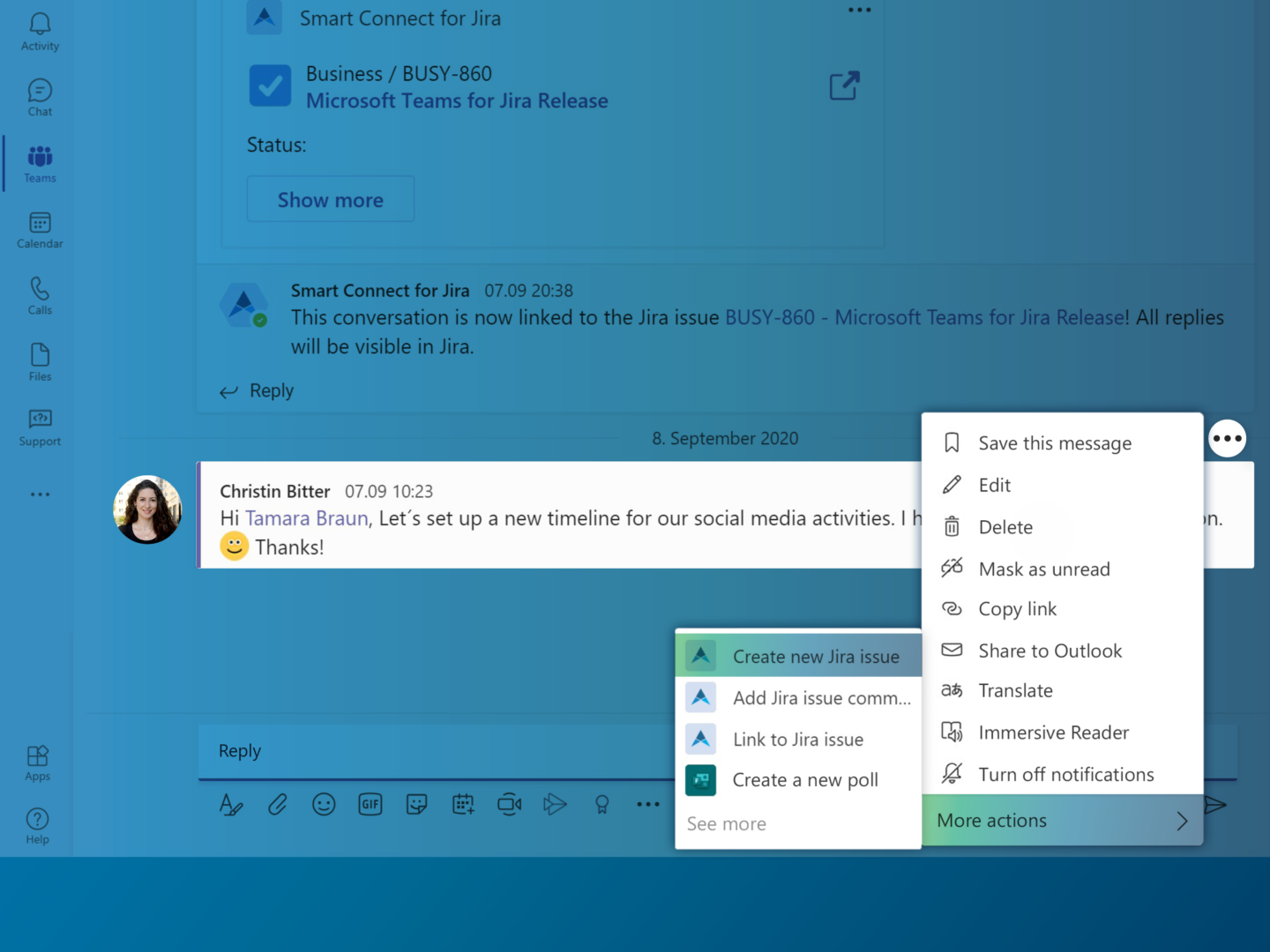The height and width of the screenshot is (952, 1270).
Task: Reply to the Smart Connect message
Action: tap(258, 390)
